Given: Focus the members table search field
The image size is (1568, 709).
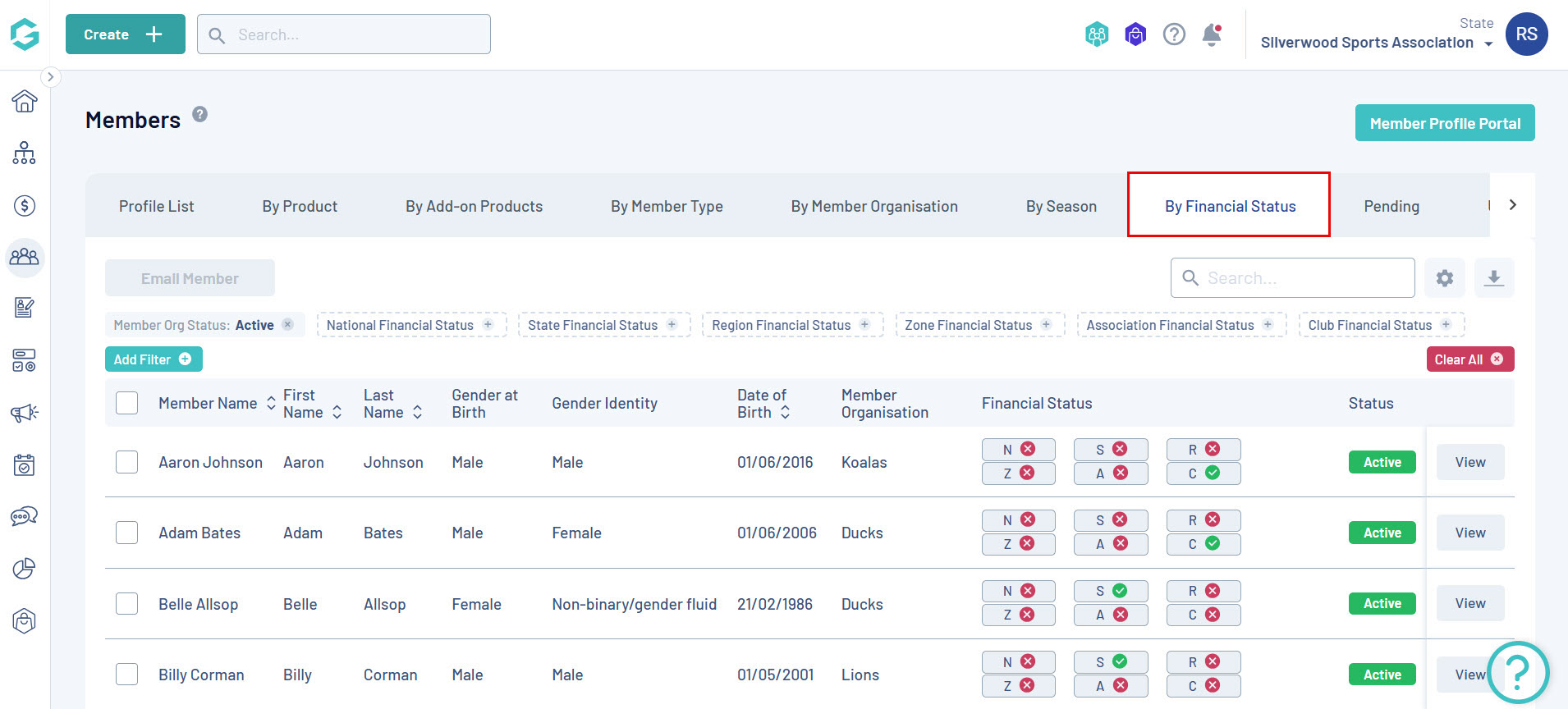Looking at the screenshot, I should [1293, 278].
